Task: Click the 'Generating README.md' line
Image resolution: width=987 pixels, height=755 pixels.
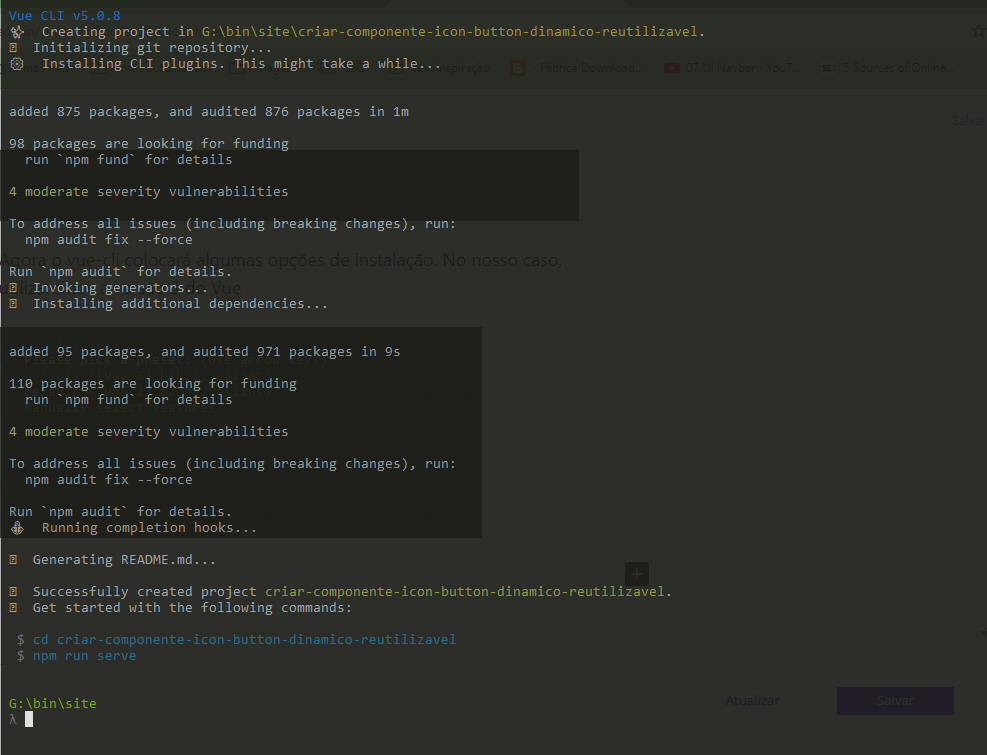Action: pyautogui.click(x=124, y=560)
